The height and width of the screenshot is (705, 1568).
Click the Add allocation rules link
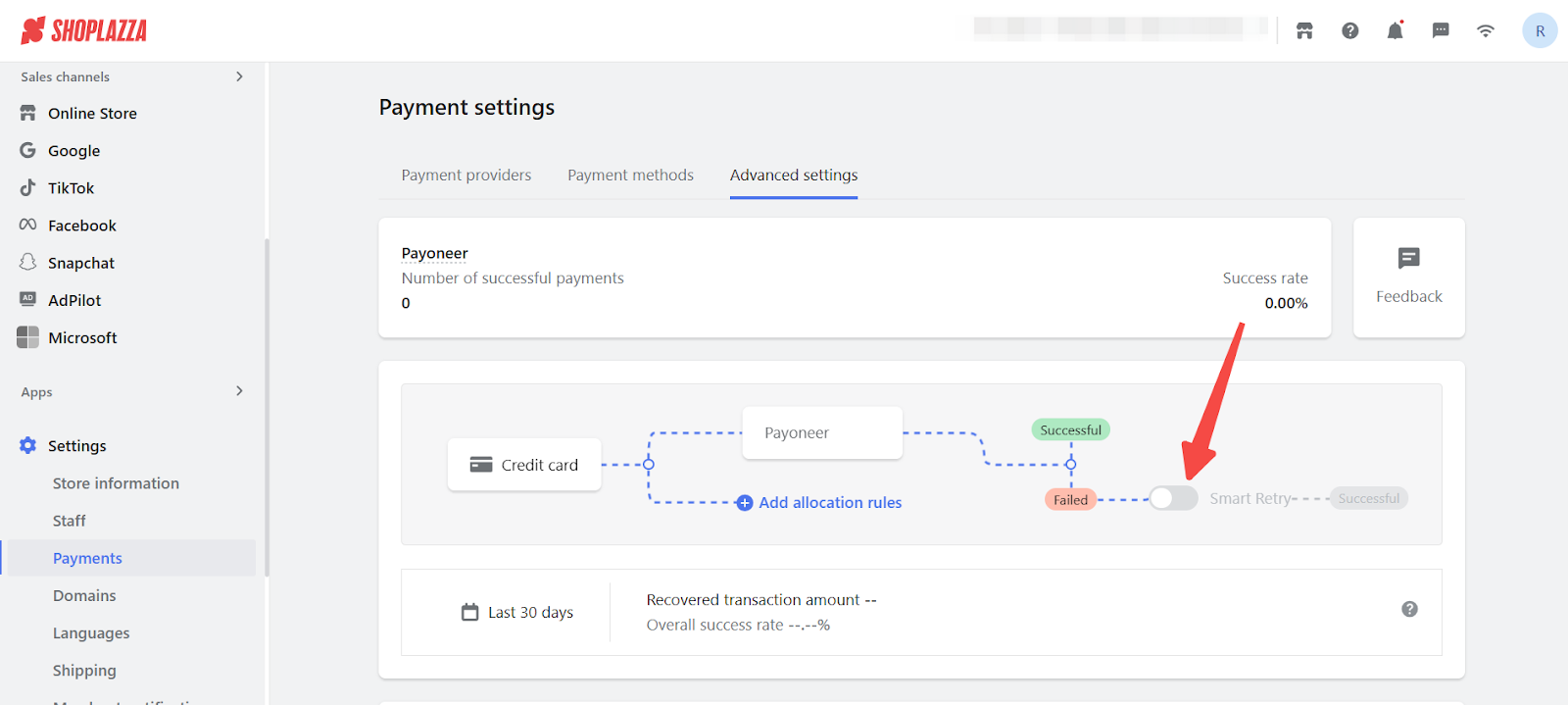[830, 502]
